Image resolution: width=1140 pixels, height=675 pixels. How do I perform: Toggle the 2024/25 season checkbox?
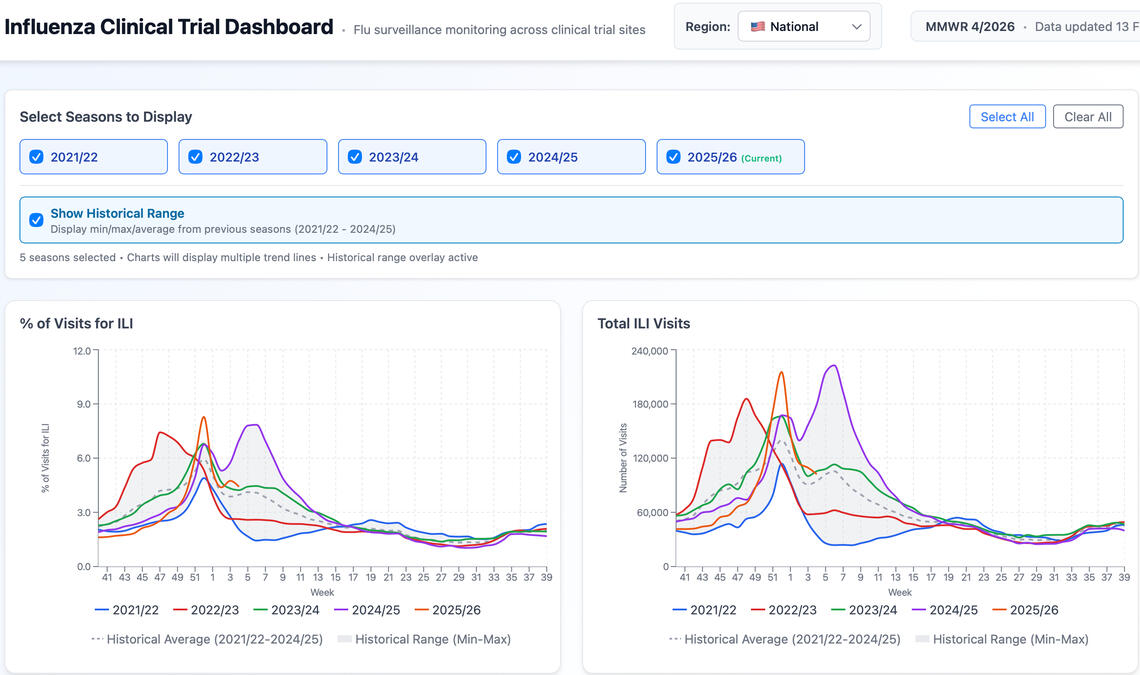[513, 157]
